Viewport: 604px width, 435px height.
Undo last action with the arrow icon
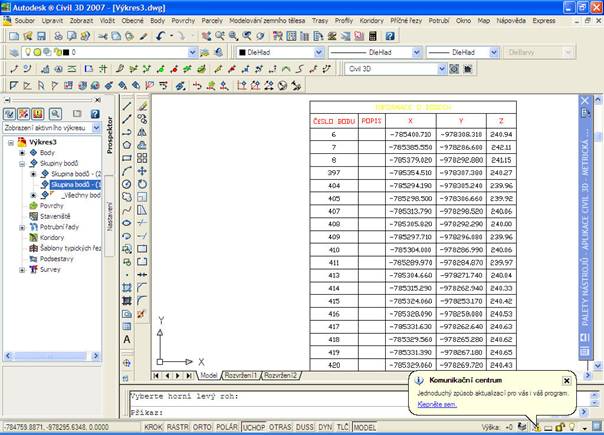point(161,36)
